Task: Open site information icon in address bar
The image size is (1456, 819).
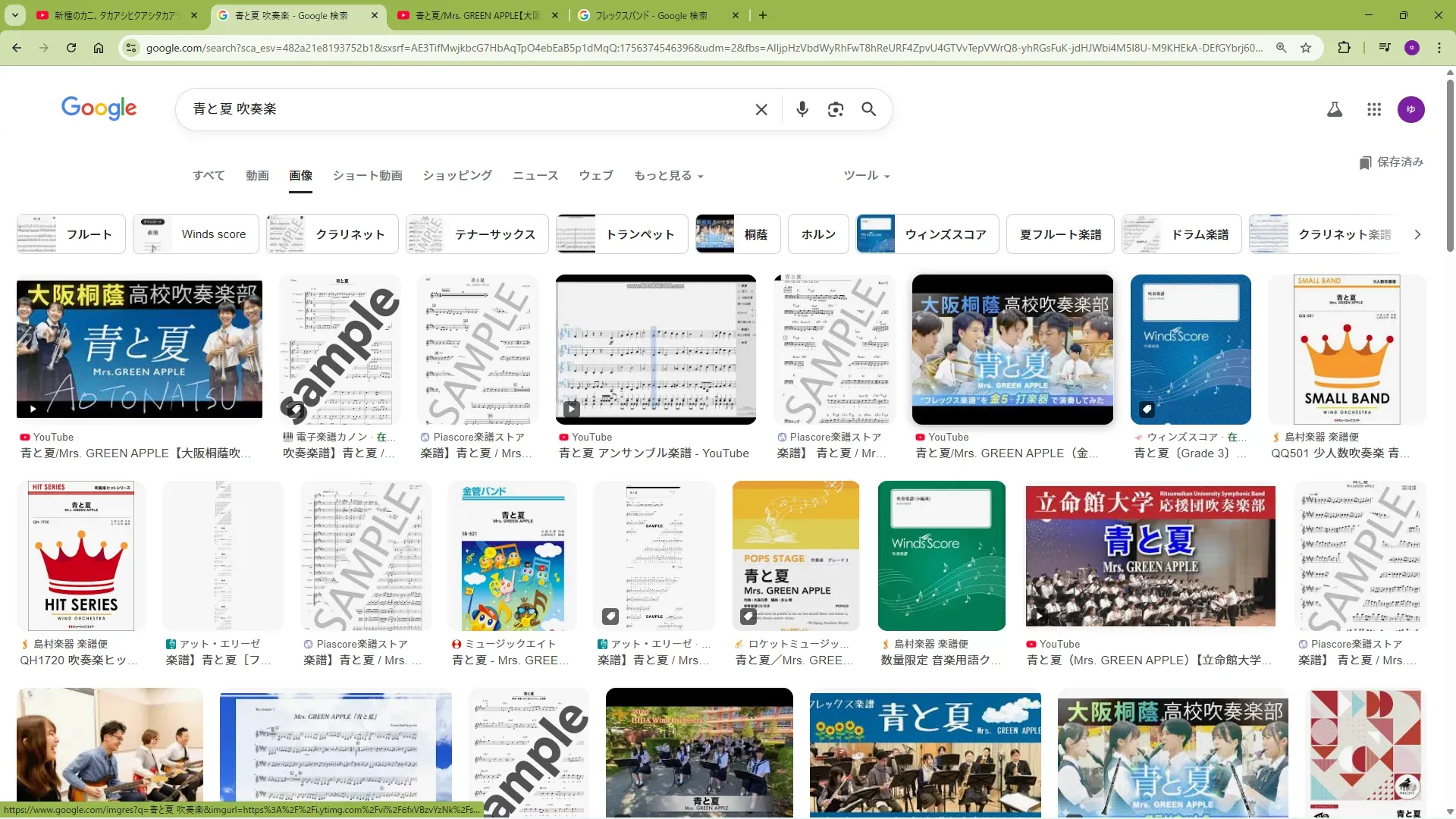Action: [x=131, y=48]
